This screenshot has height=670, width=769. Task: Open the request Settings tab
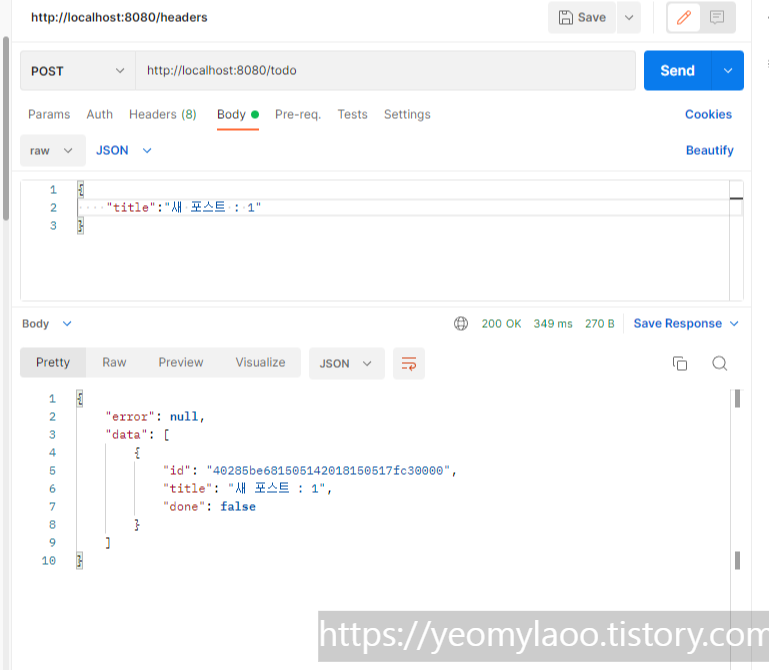[x=407, y=114]
